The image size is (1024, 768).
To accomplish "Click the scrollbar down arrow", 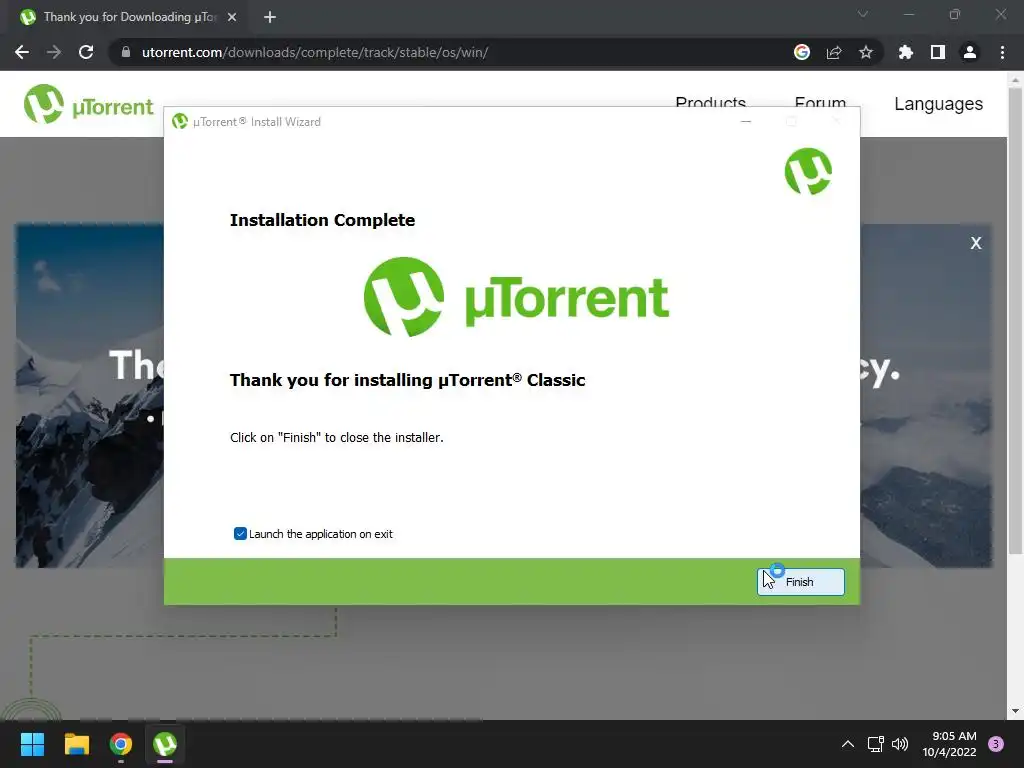I will [1015, 711].
